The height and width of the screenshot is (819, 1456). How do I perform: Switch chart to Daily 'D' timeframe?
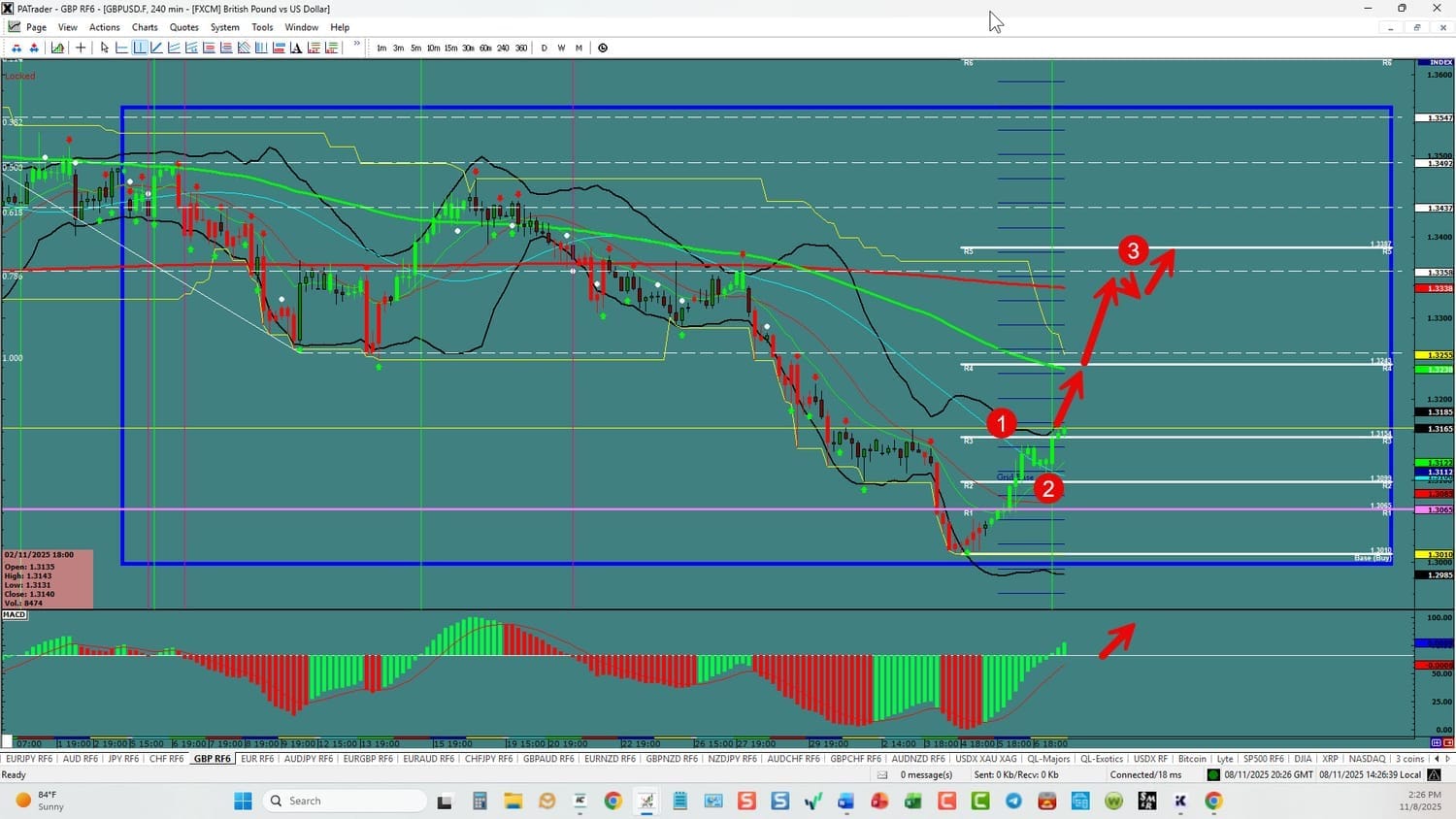coord(544,48)
